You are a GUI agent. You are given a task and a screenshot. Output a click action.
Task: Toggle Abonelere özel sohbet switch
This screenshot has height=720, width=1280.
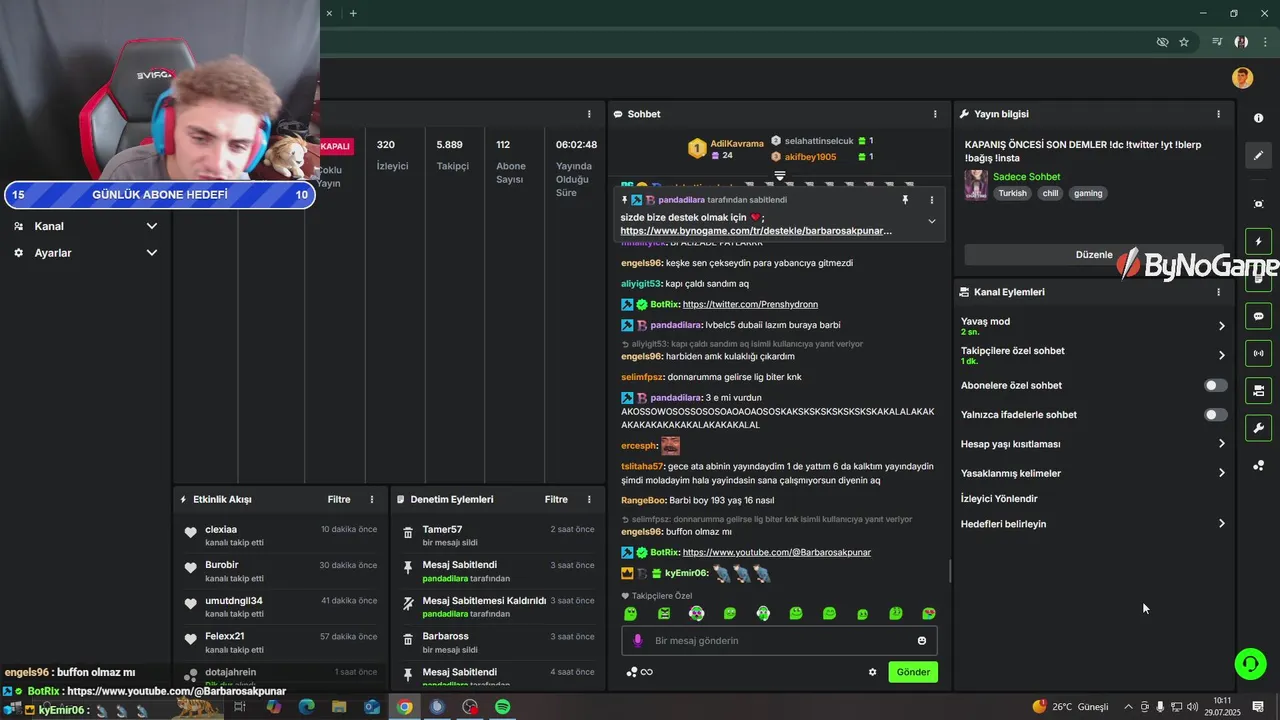pos(1215,385)
